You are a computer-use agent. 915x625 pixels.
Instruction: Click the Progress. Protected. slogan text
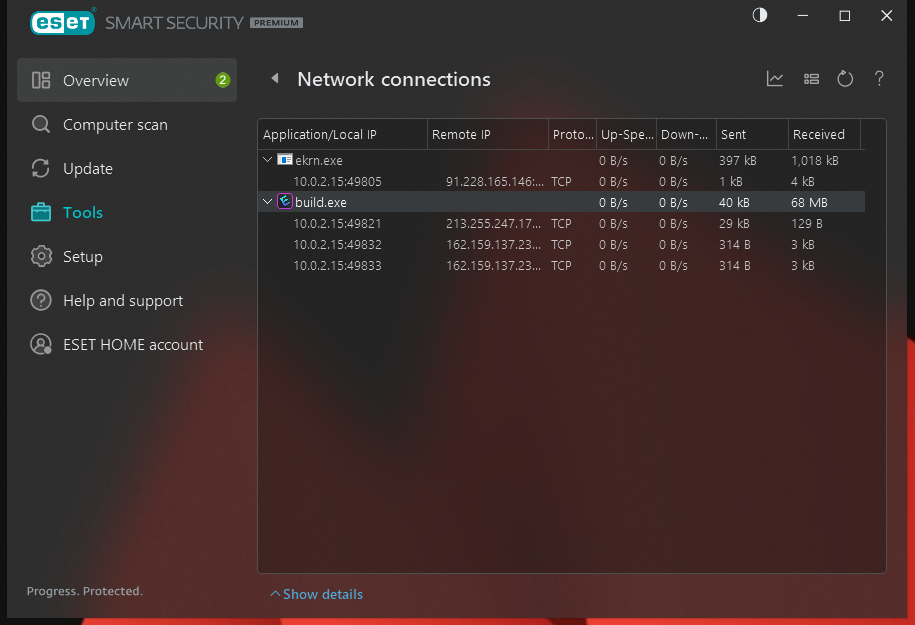click(85, 591)
